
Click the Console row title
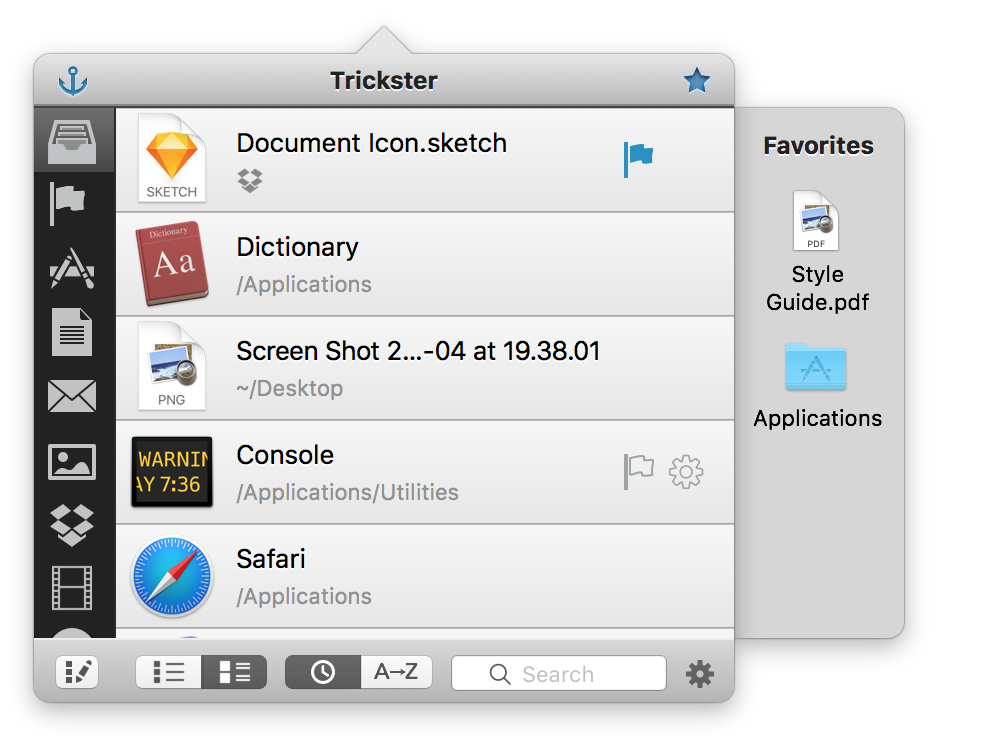click(x=285, y=455)
